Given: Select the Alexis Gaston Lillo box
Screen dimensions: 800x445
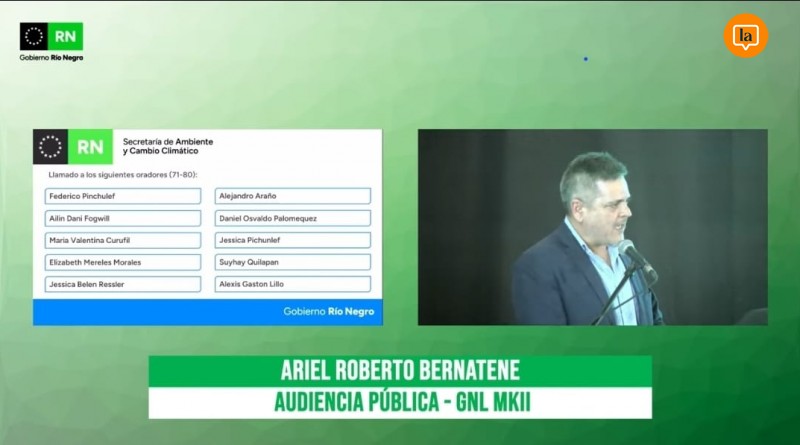Looking at the screenshot, I should (x=293, y=284).
